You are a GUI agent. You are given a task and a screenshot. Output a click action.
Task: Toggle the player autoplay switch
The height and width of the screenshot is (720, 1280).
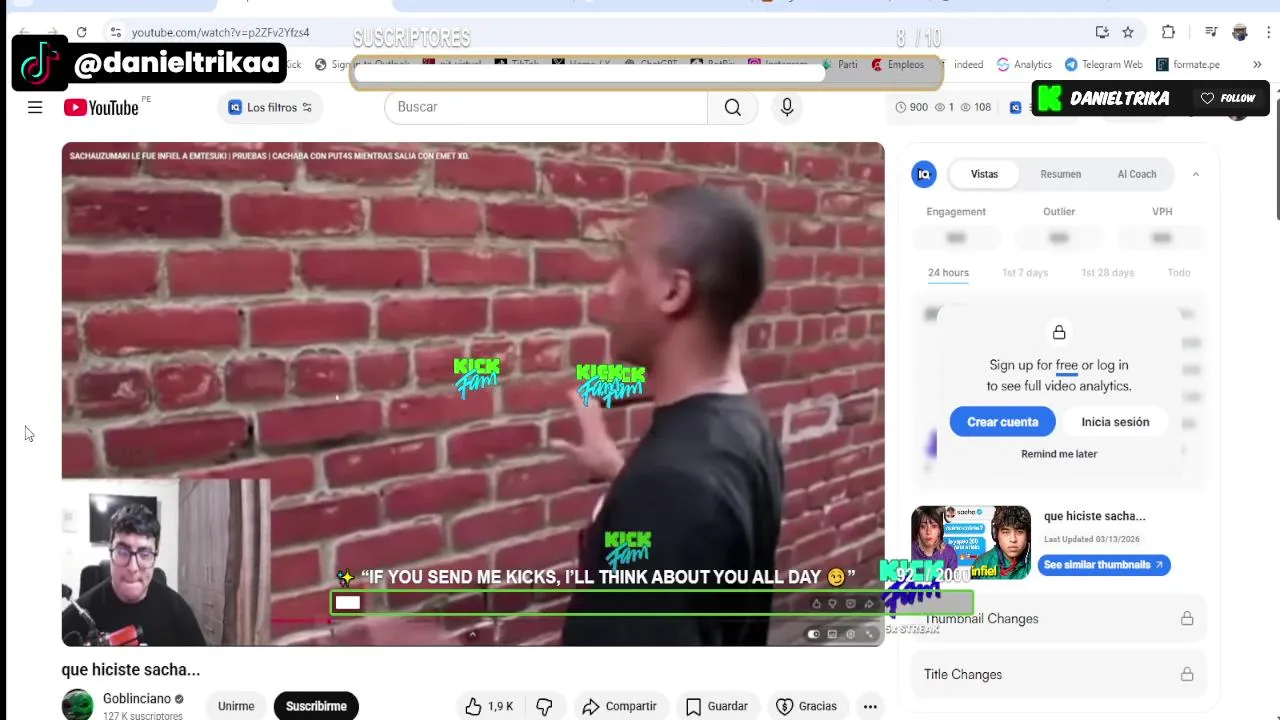pyautogui.click(x=813, y=634)
